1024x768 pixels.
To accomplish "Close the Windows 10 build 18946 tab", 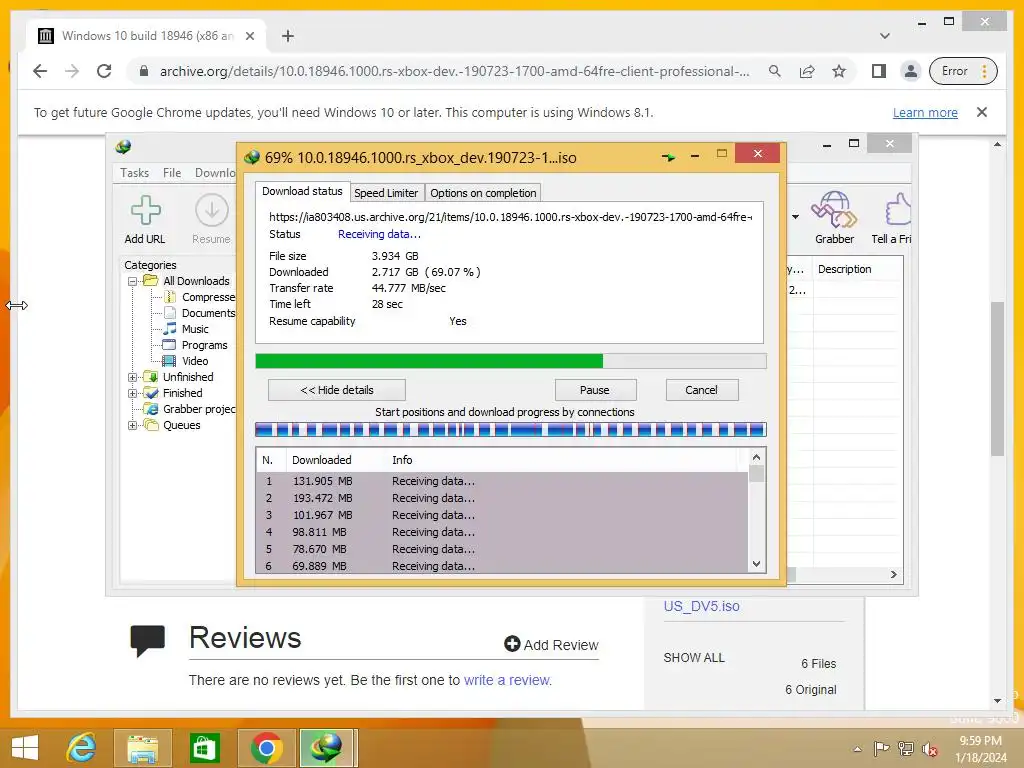I will pos(250,36).
